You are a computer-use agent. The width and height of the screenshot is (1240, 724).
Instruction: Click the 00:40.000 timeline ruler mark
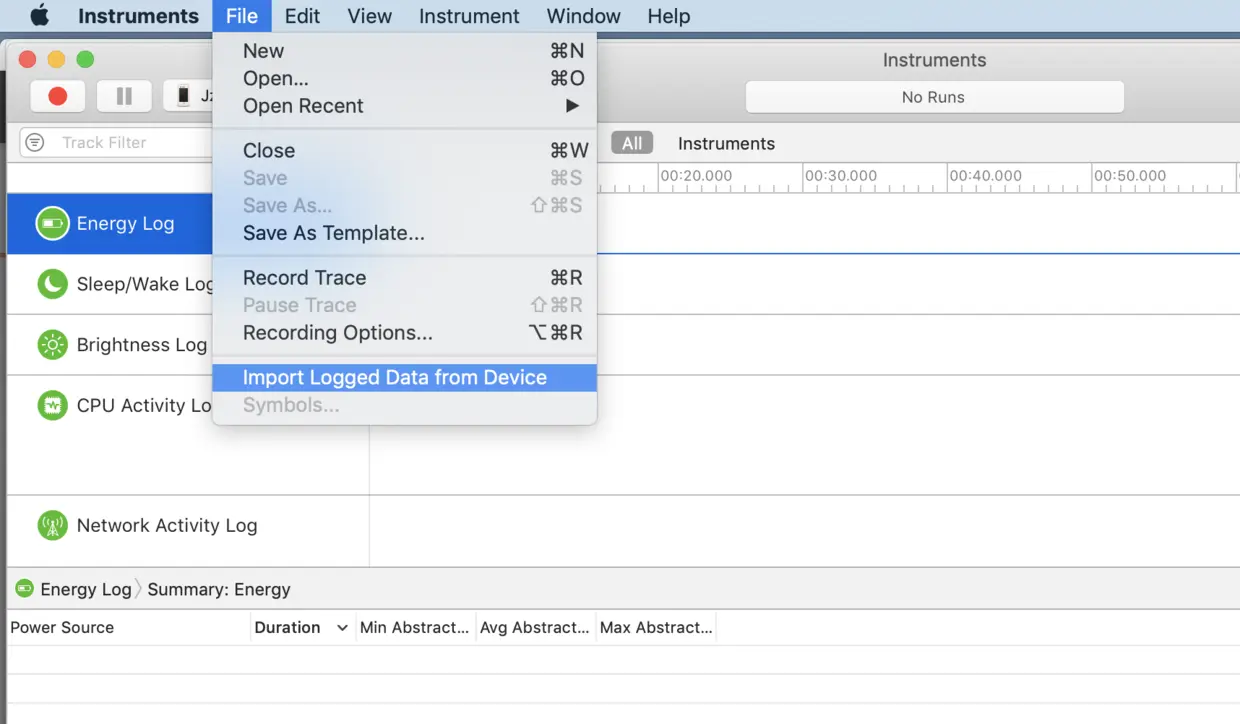(986, 176)
